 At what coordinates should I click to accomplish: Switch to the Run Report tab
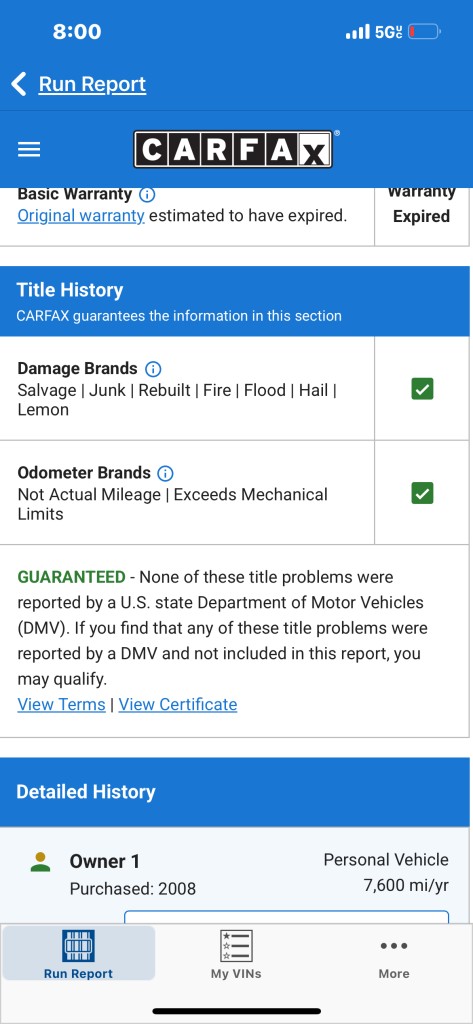[x=78, y=953]
